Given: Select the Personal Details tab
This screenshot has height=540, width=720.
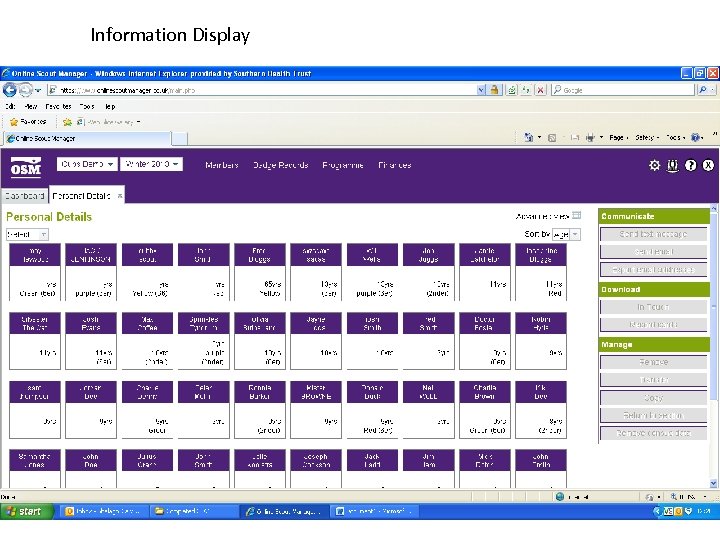Looking at the screenshot, I should 81,196.
